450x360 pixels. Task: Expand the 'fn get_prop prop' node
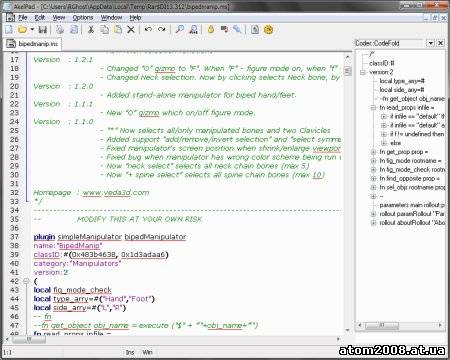pos(373,152)
